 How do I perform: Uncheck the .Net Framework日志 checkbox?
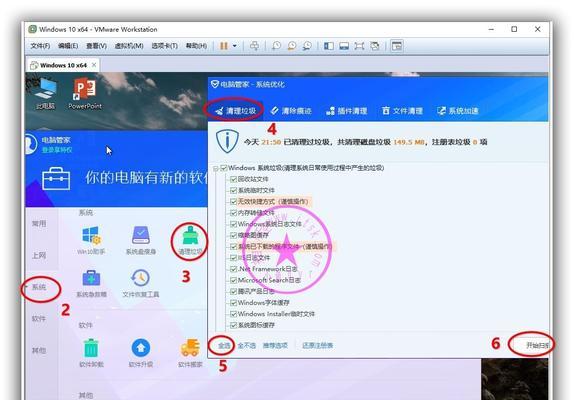233,269
